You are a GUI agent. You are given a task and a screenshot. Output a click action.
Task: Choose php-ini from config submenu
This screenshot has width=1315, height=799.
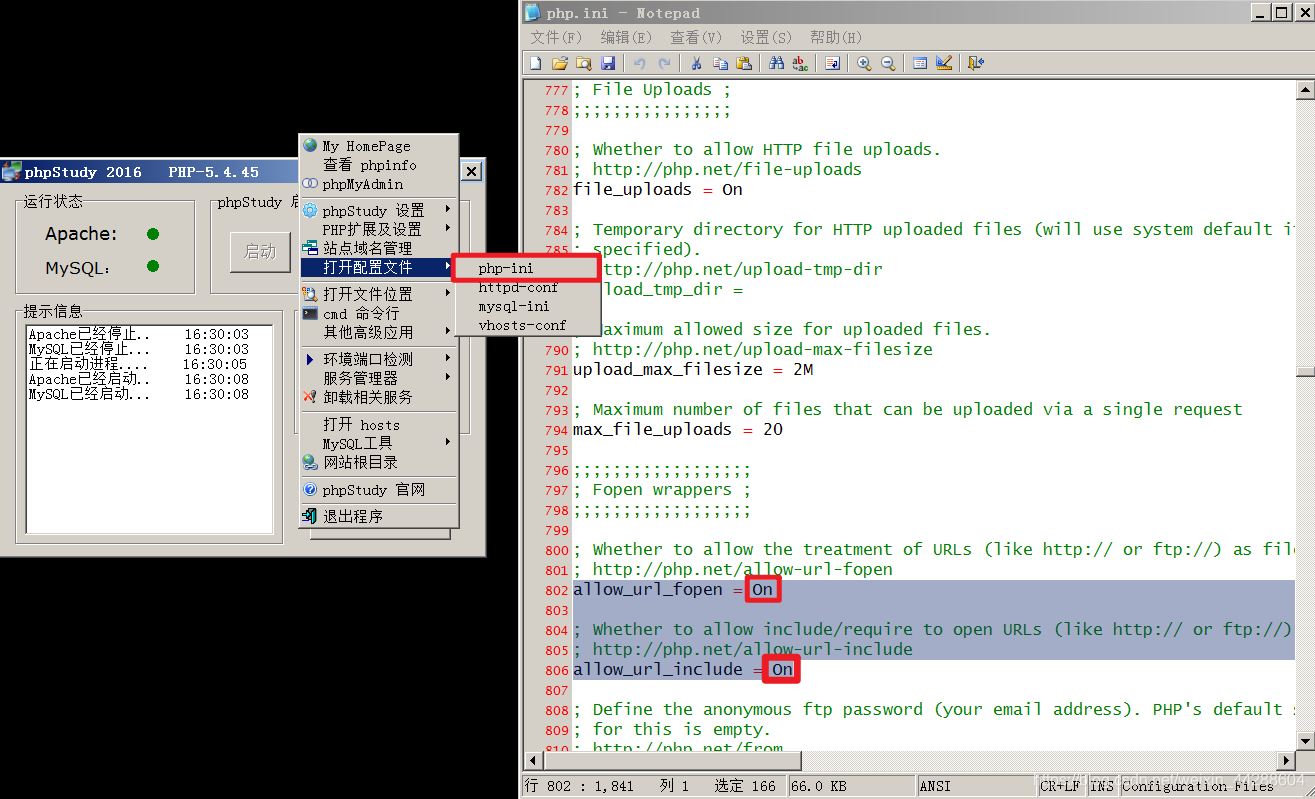click(x=526, y=268)
